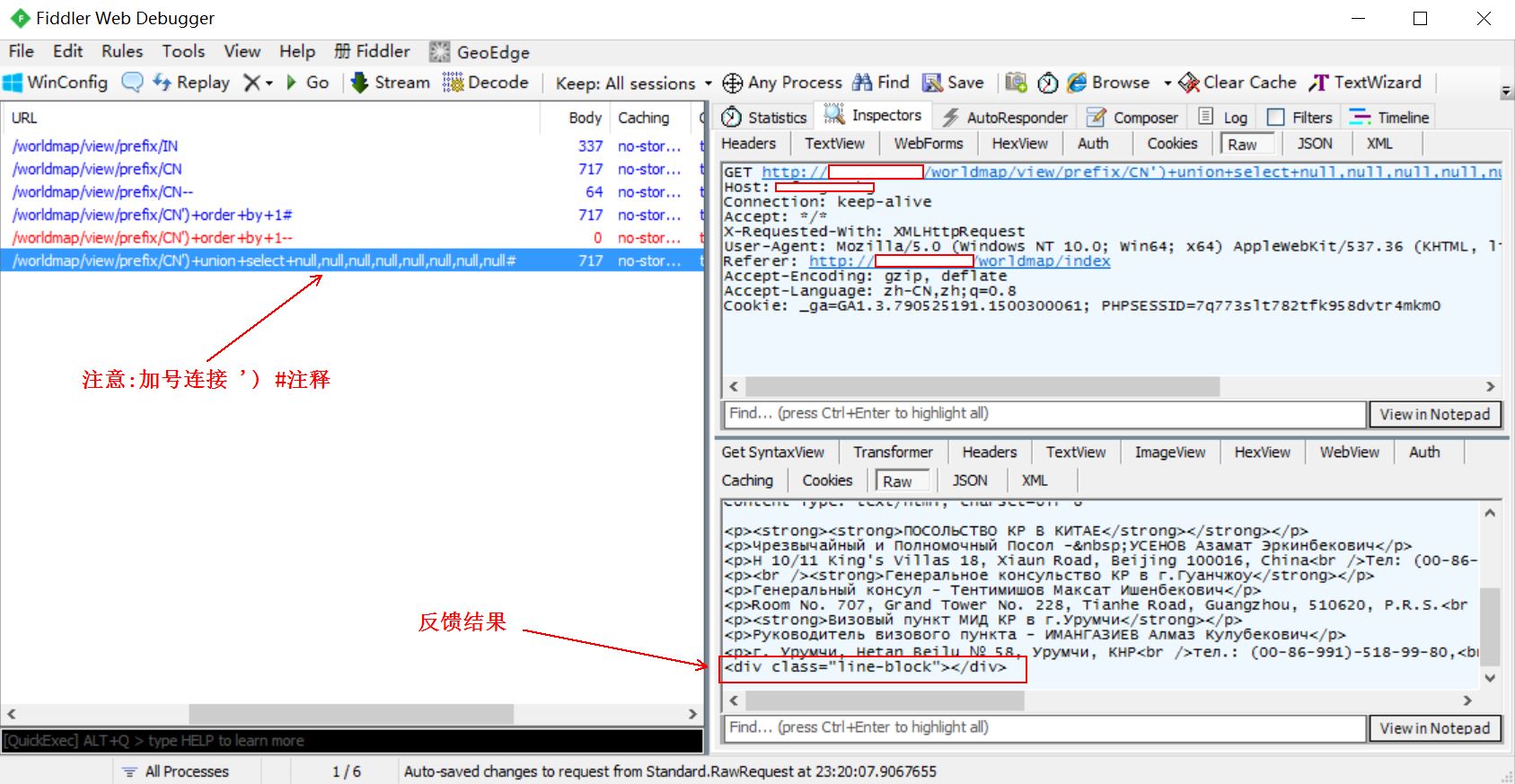Toggle Stream mode

pos(391,83)
